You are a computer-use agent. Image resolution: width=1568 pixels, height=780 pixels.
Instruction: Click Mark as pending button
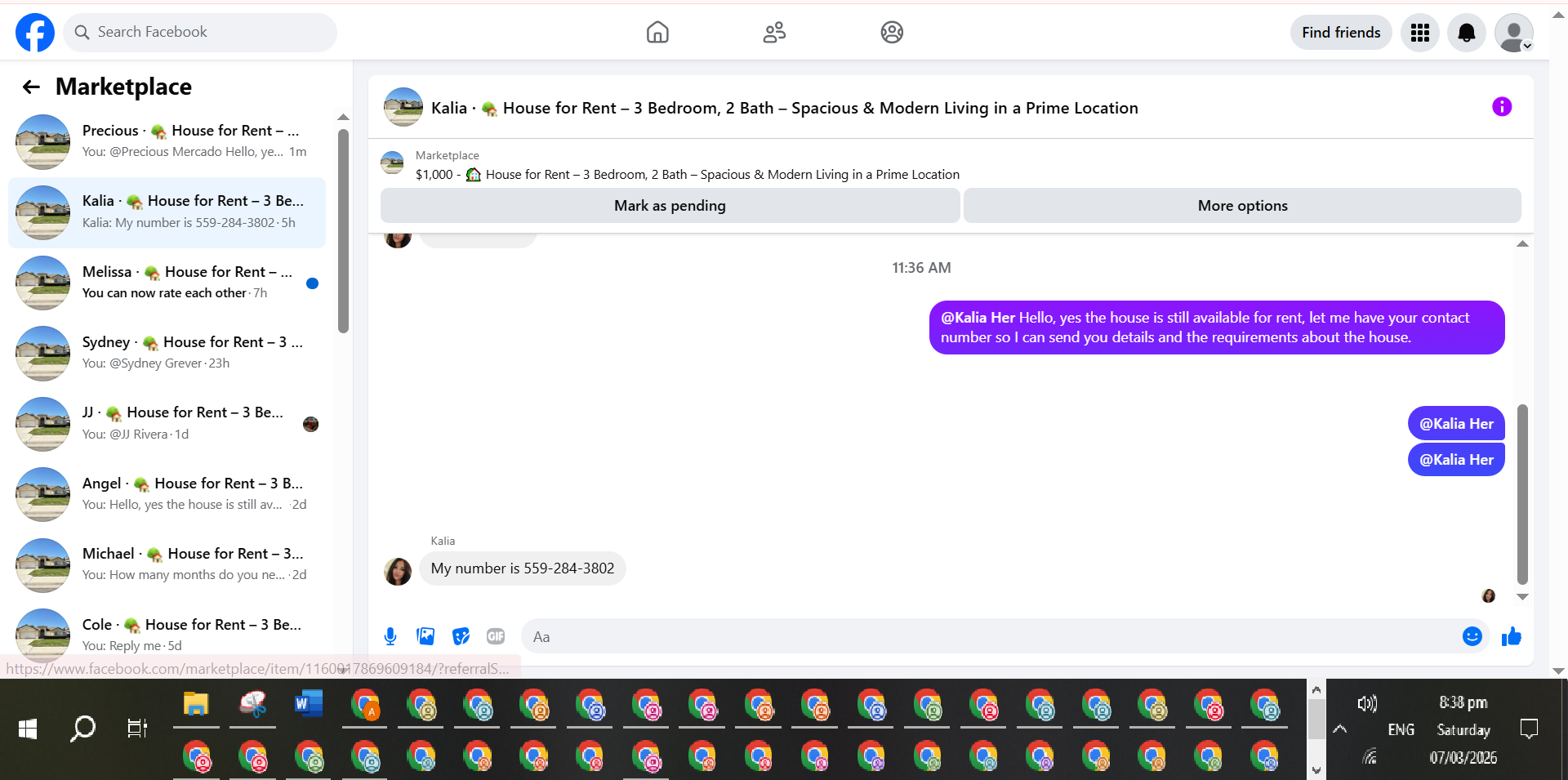[670, 206]
